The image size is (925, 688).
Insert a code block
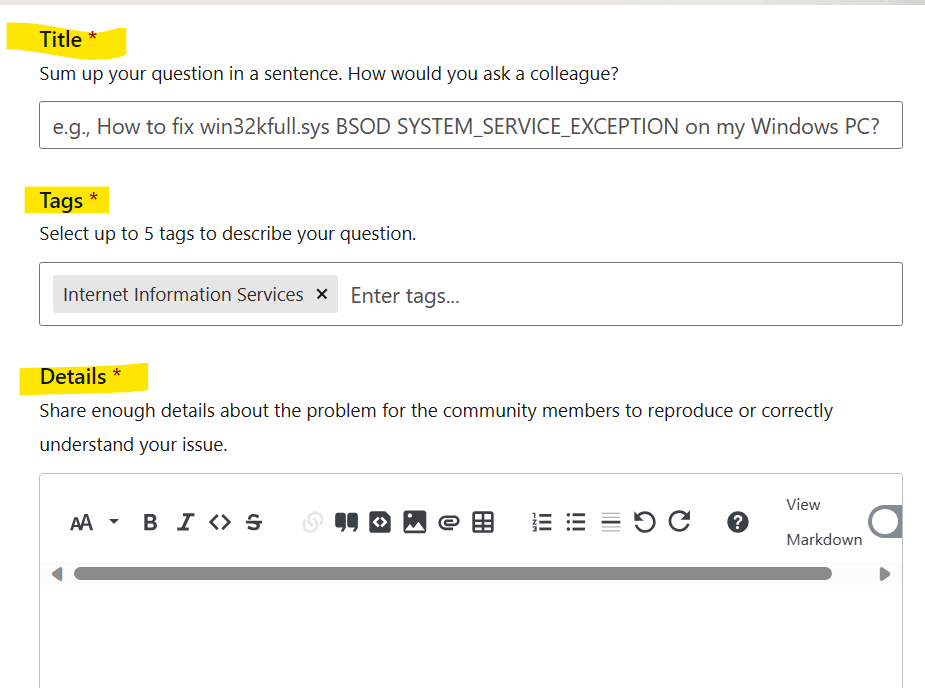coord(380,522)
